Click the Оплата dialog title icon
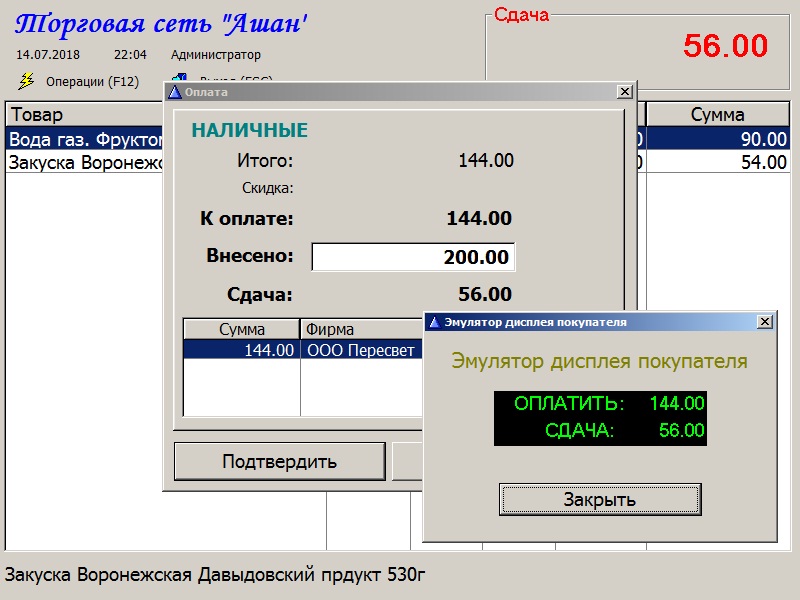 click(175, 92)
